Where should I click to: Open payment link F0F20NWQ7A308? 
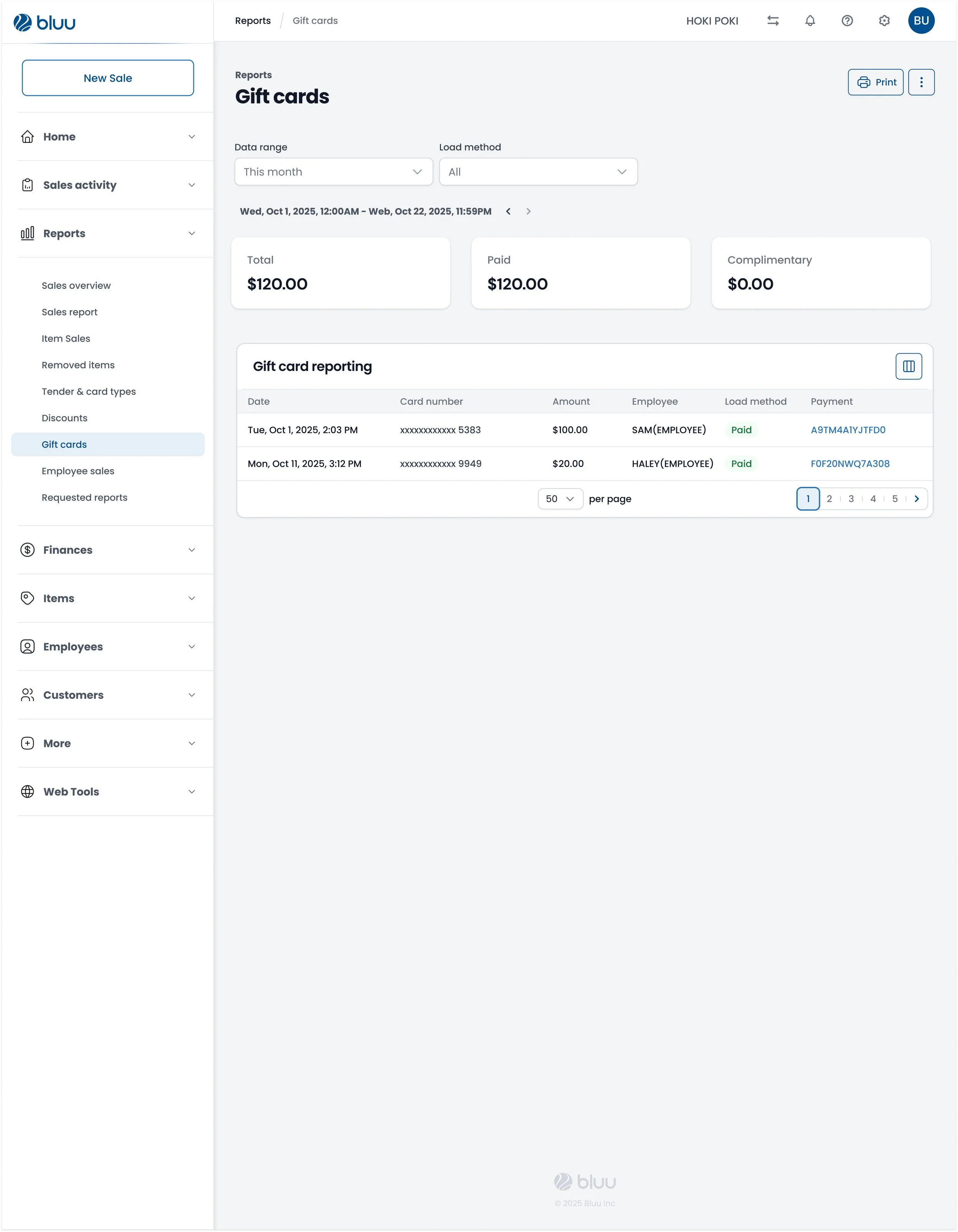(850, 464)
